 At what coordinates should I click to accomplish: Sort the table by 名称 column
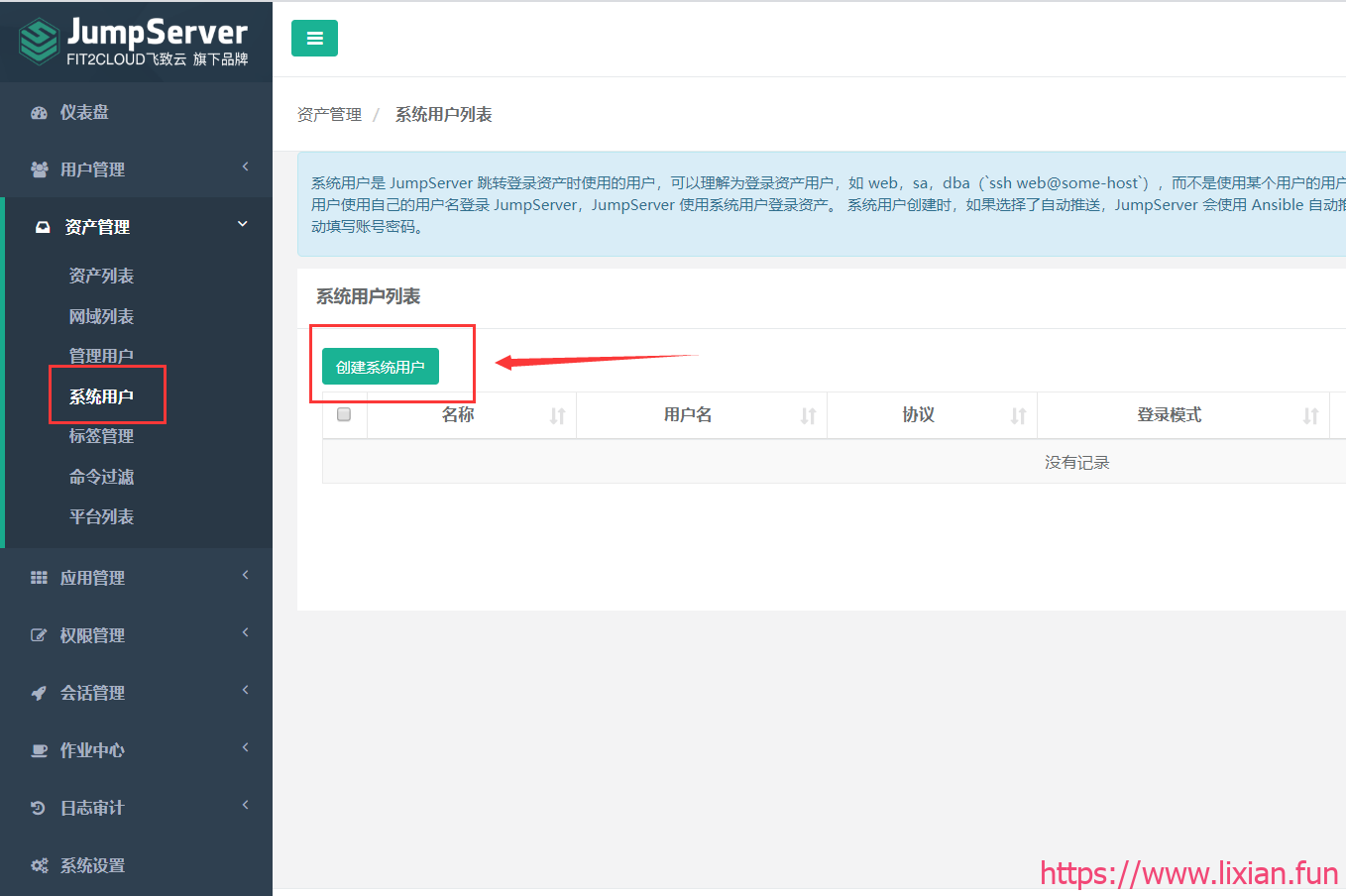pos(458,415)
